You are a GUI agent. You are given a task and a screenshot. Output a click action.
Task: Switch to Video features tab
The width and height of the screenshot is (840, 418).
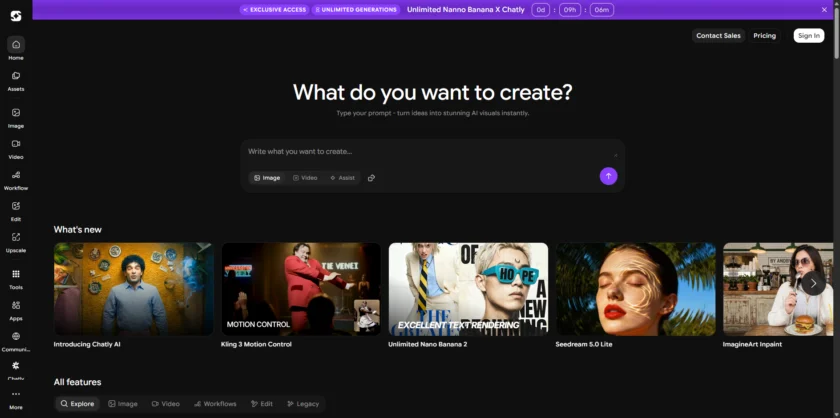[166, 404]
